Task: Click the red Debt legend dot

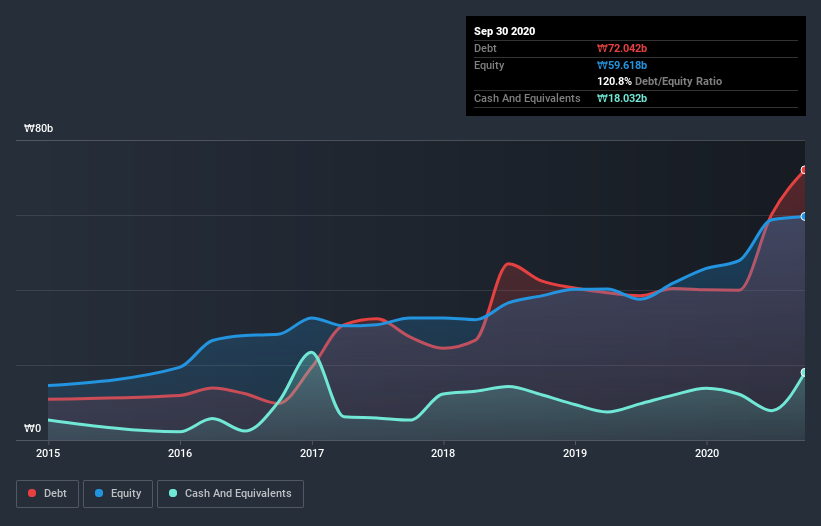Action: pos(32,493)
